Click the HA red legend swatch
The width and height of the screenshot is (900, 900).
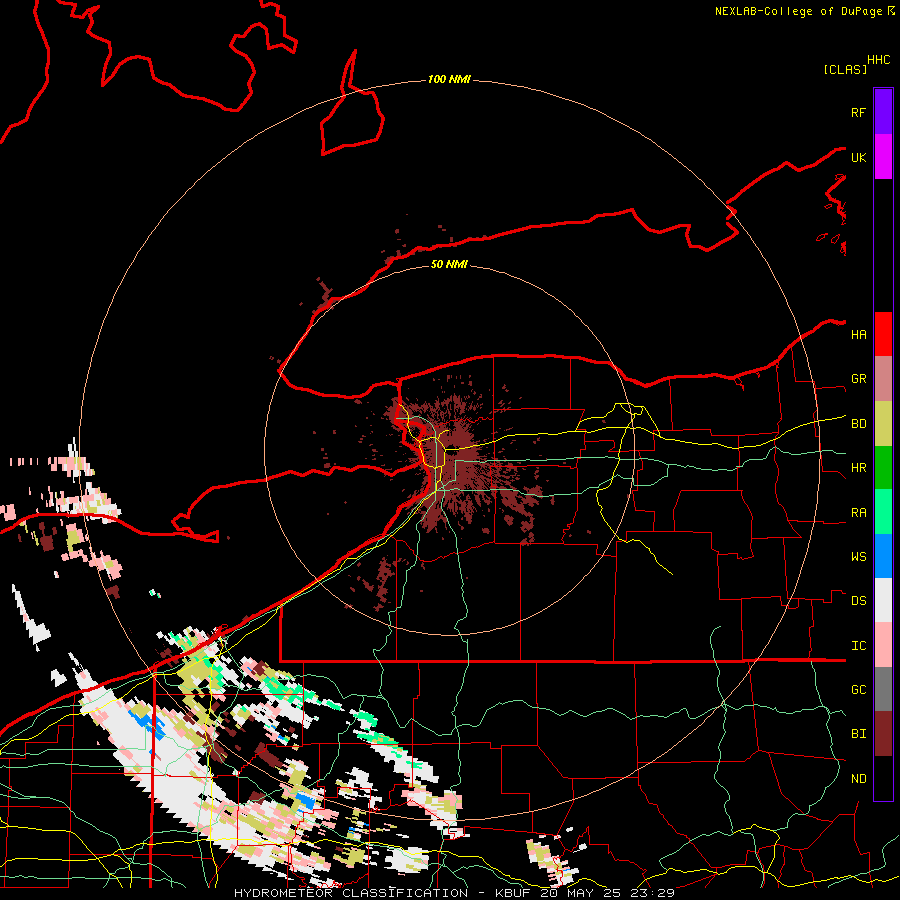tap(883, 334)
